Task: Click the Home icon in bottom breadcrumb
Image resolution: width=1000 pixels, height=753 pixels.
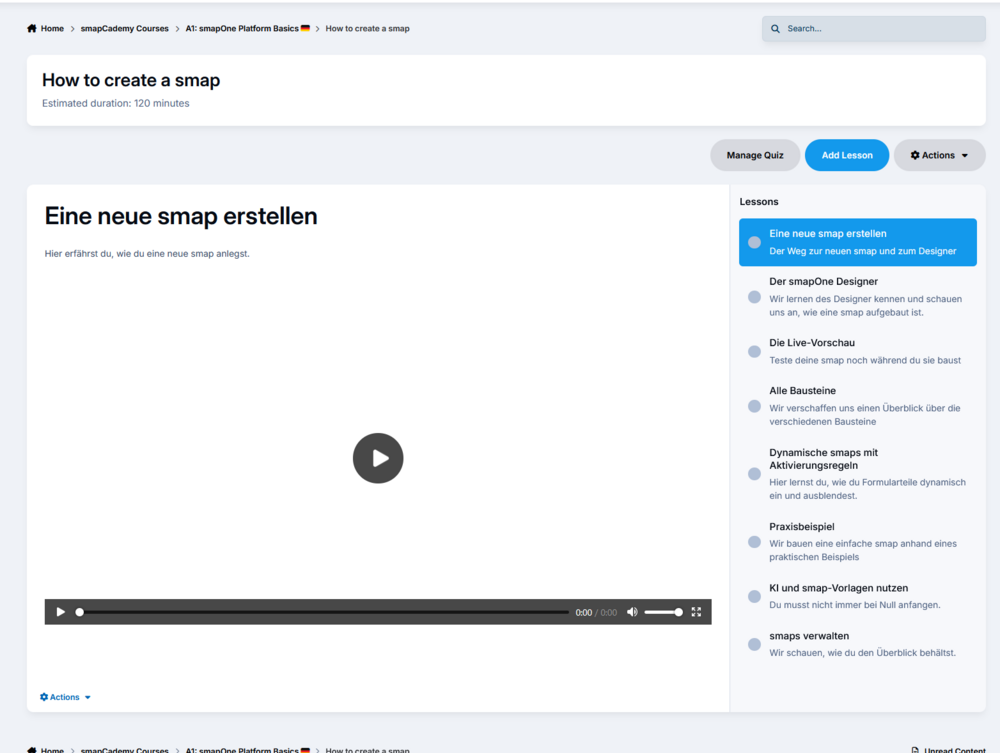Action: click(32, 750)
